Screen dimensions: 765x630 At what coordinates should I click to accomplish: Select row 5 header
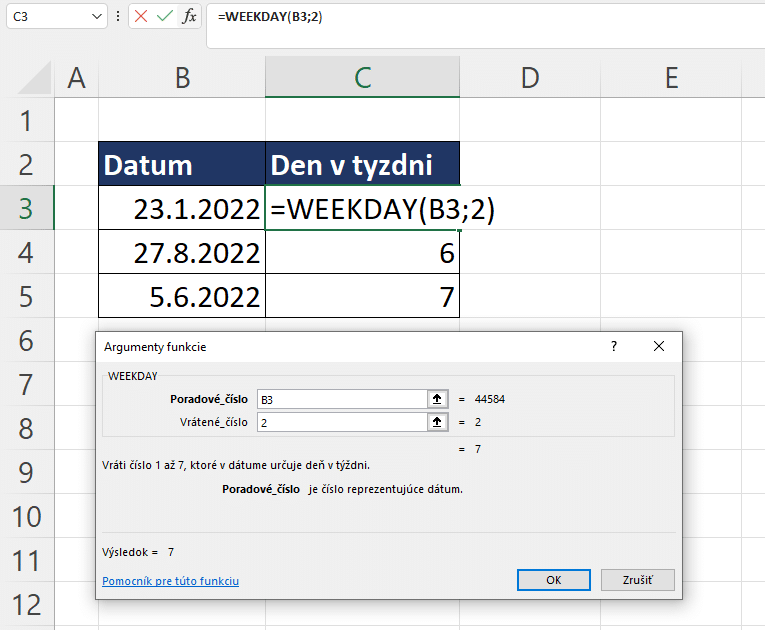(26, 296)
